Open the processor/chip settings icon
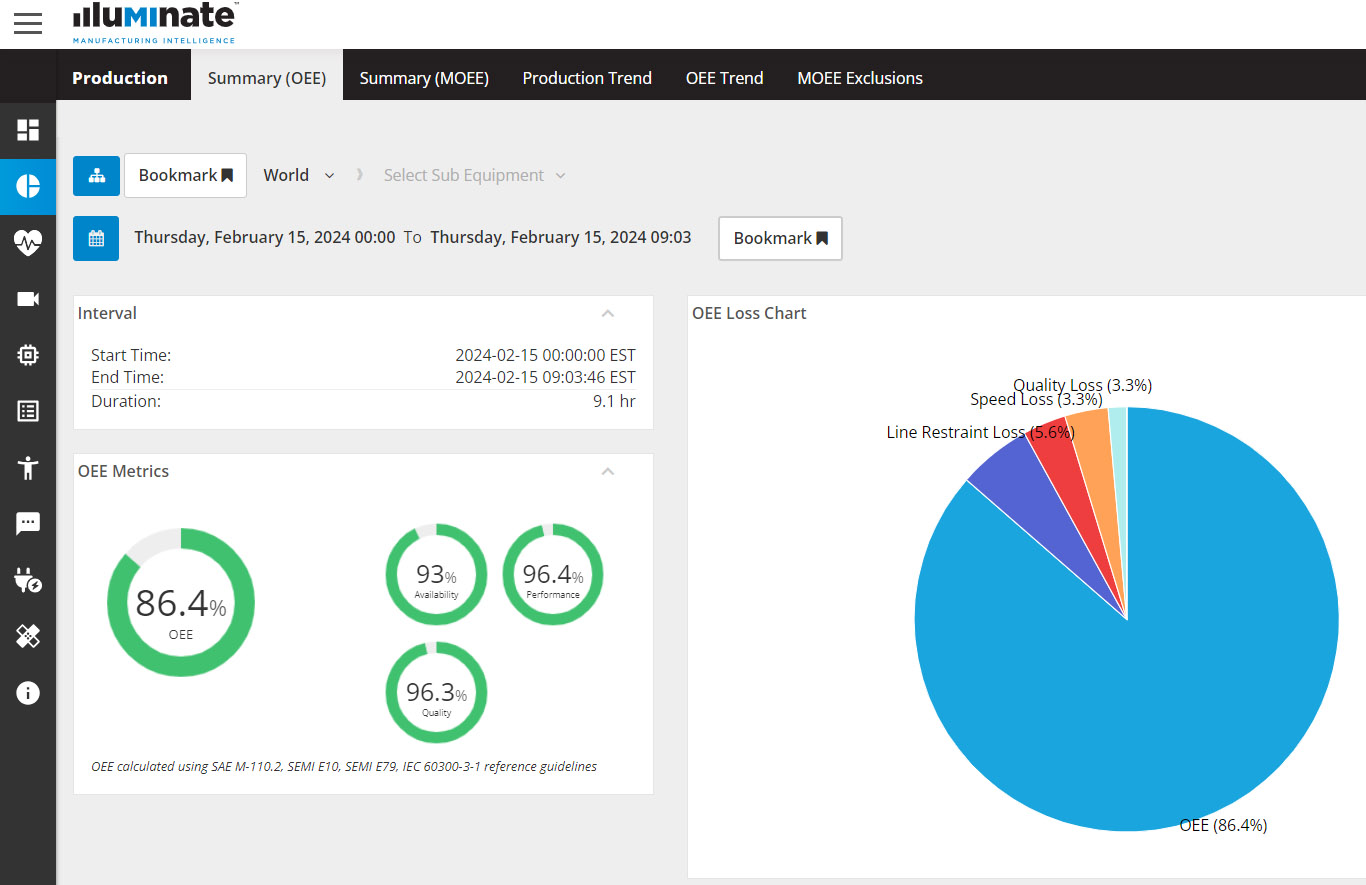Viewport: 1366px width, 885px height. point(28,354)
